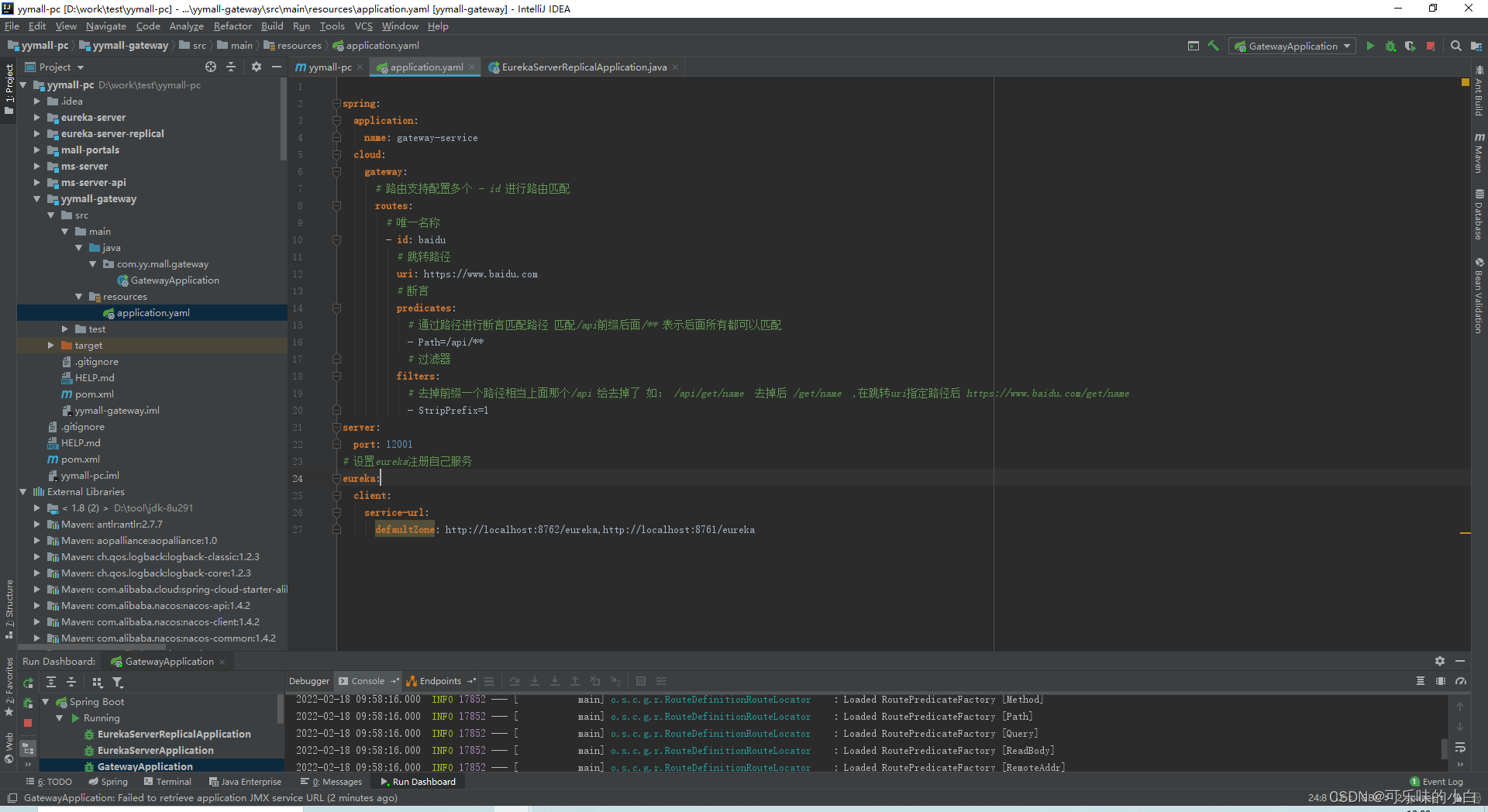Switch to the Debugger tab
This screenshot has width=1488, height=812.
(x=308, y=682)
